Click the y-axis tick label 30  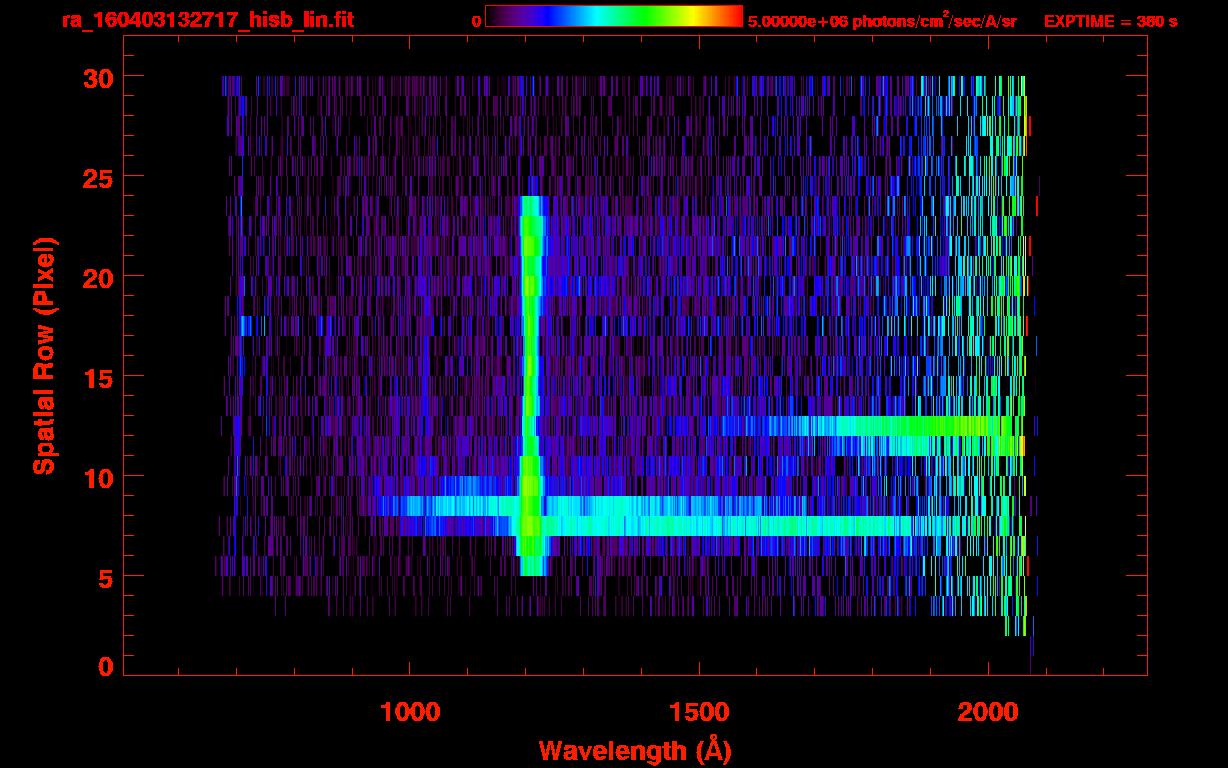coord(98,77)
